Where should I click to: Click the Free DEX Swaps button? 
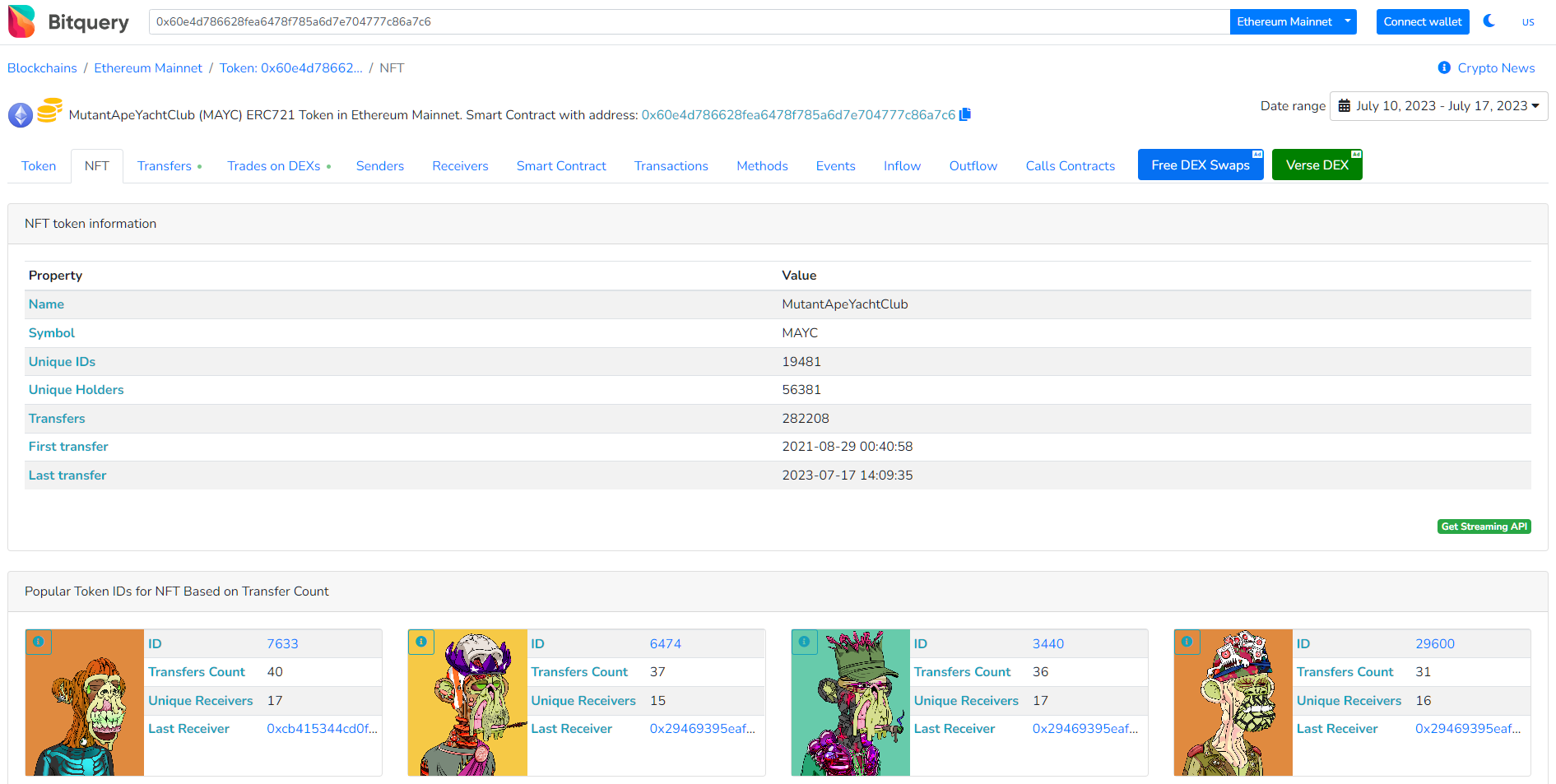point(1201,165)
